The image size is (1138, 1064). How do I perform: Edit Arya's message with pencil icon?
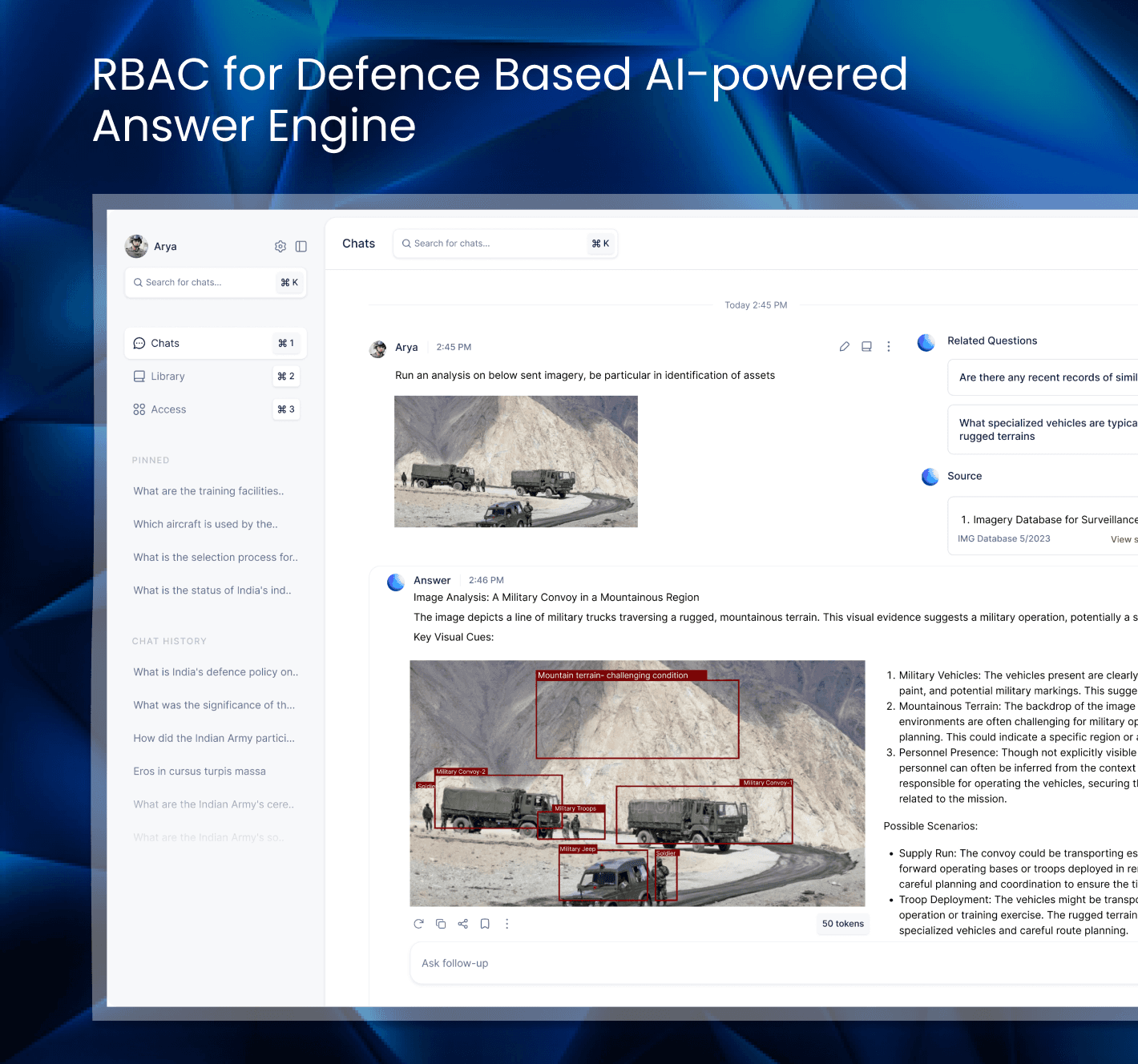(x=844, y=347)
